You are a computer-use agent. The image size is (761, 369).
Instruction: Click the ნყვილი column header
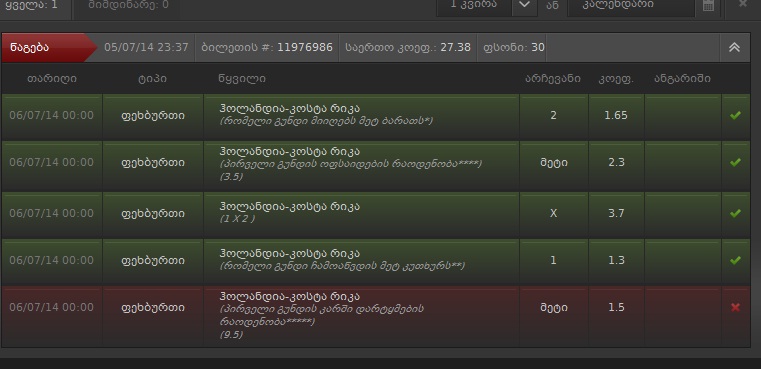[x=242, y=79]
